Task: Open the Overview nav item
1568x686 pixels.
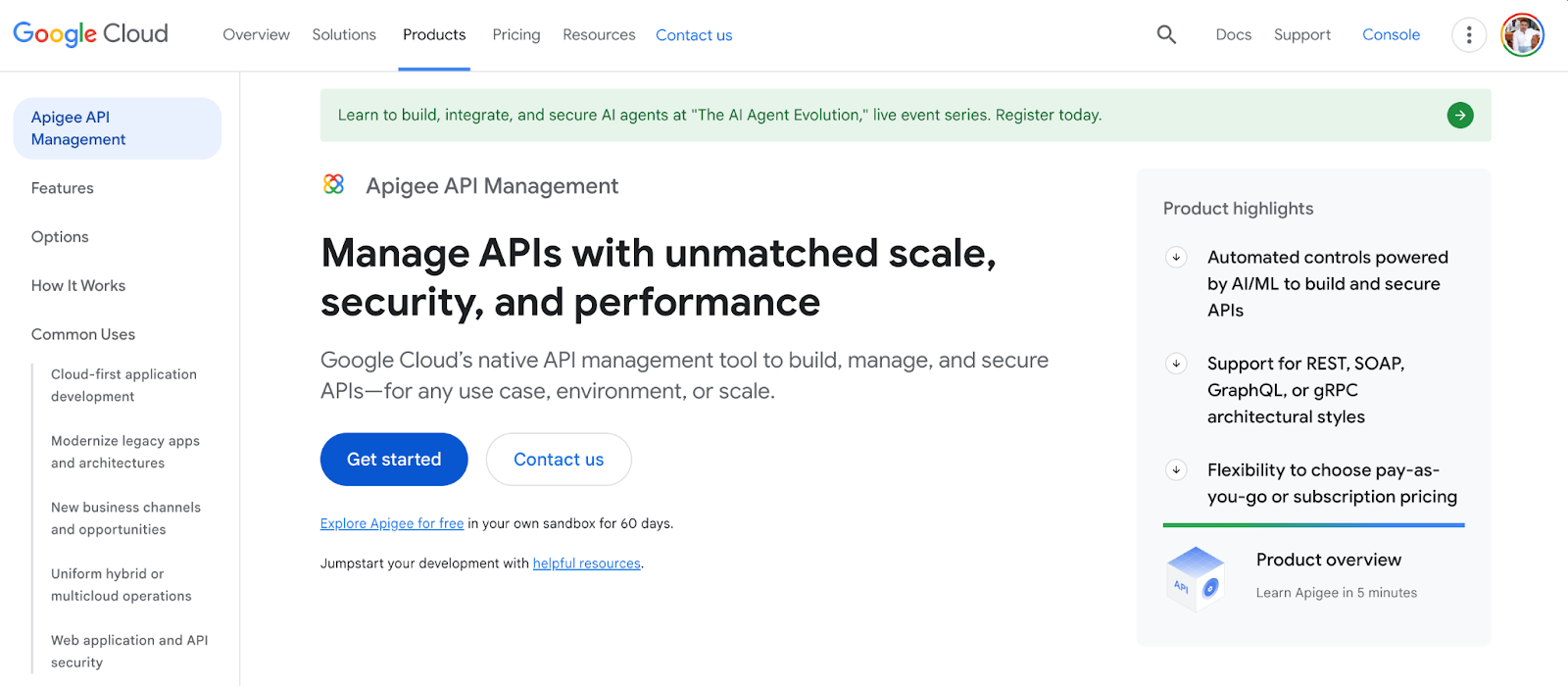Action: [x=256, y=34]
